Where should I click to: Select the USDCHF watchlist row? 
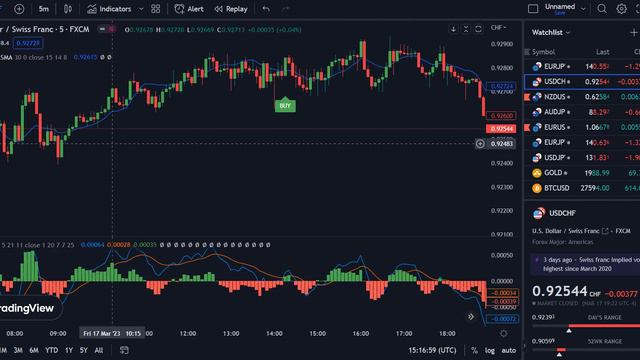click(582, 82)
